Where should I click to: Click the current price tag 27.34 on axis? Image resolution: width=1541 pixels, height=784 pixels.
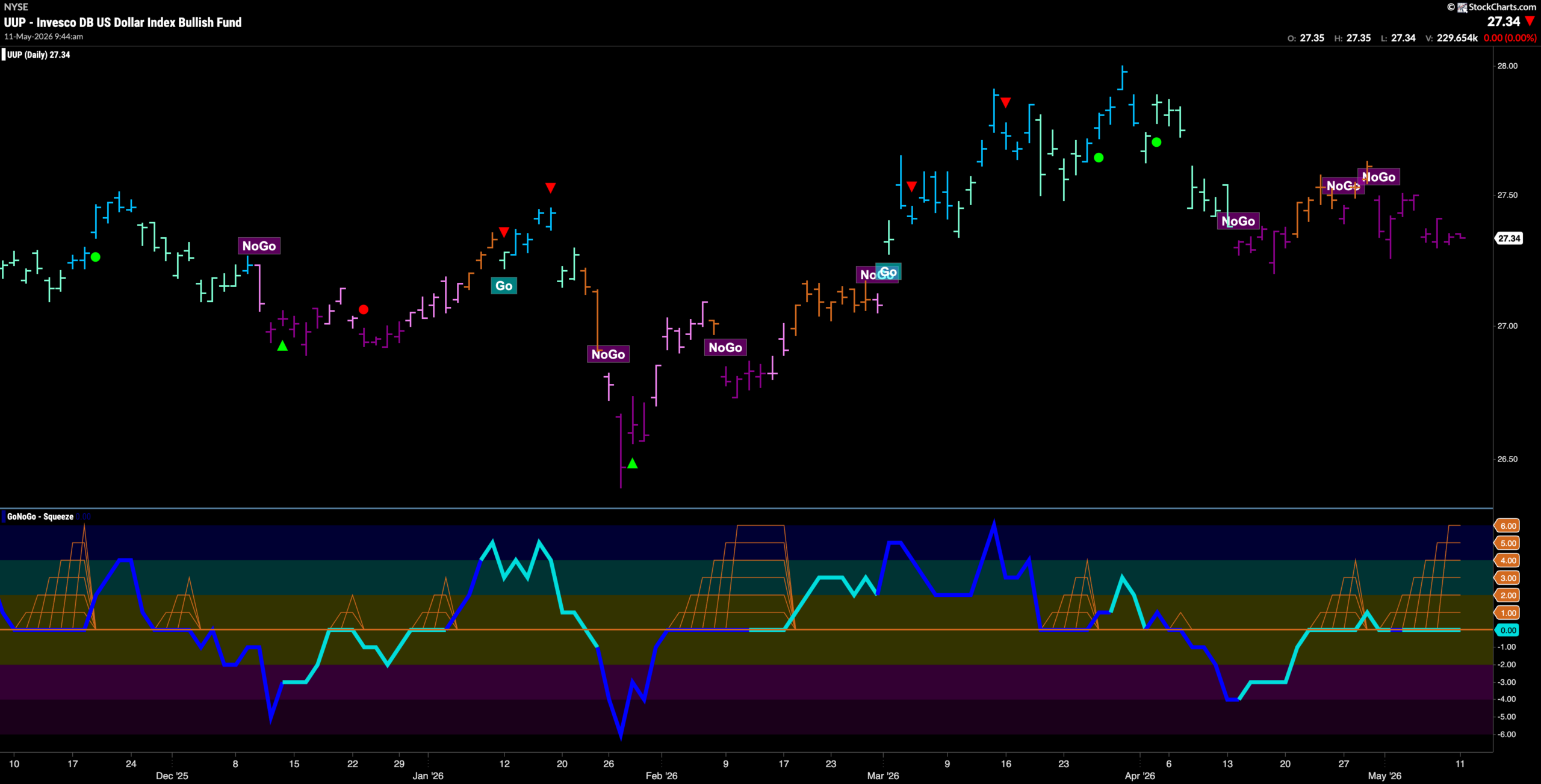click(x=1509, y=238)
